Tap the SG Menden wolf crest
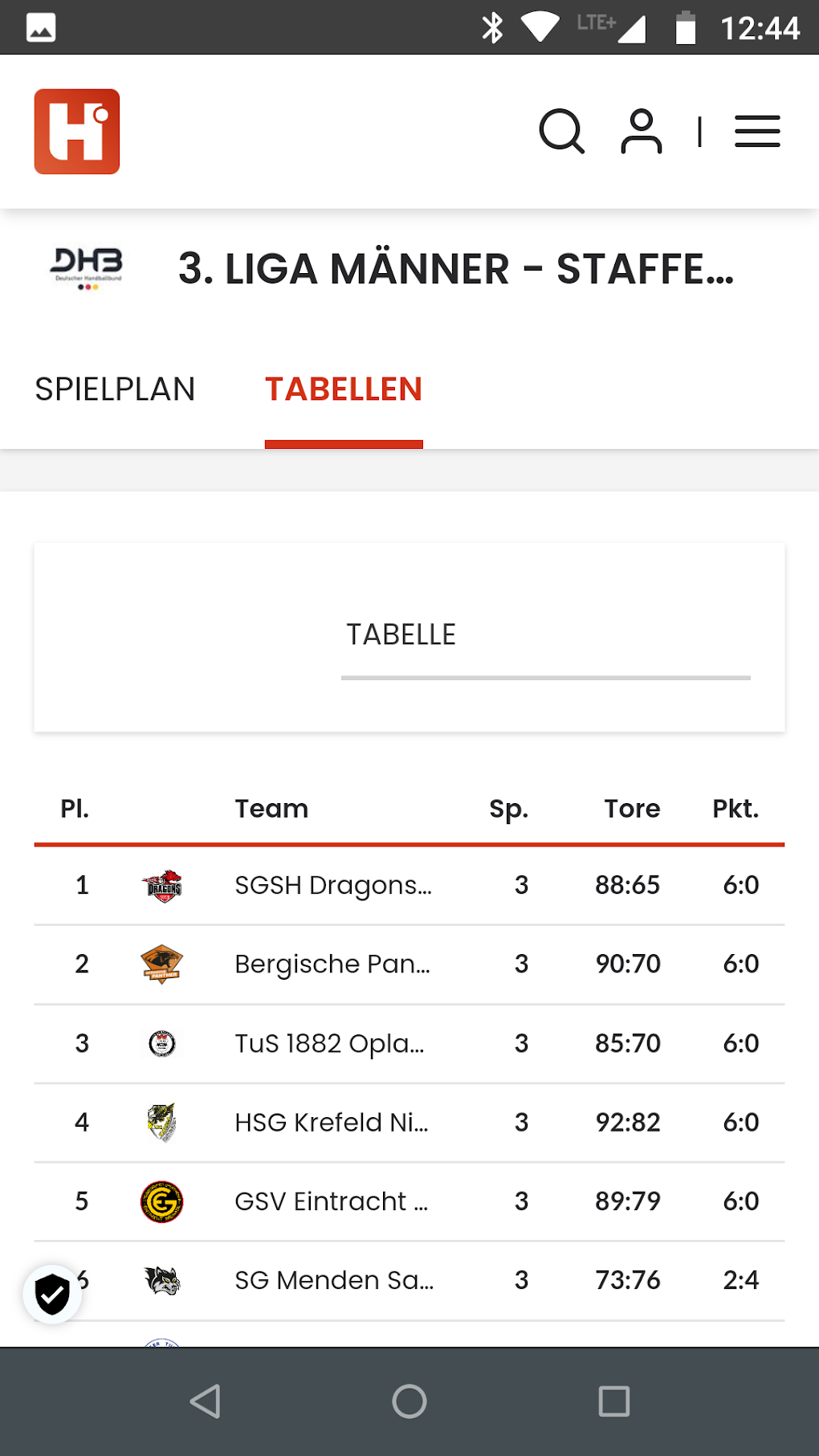The image size is (819, 1456). click(162, 1280)
